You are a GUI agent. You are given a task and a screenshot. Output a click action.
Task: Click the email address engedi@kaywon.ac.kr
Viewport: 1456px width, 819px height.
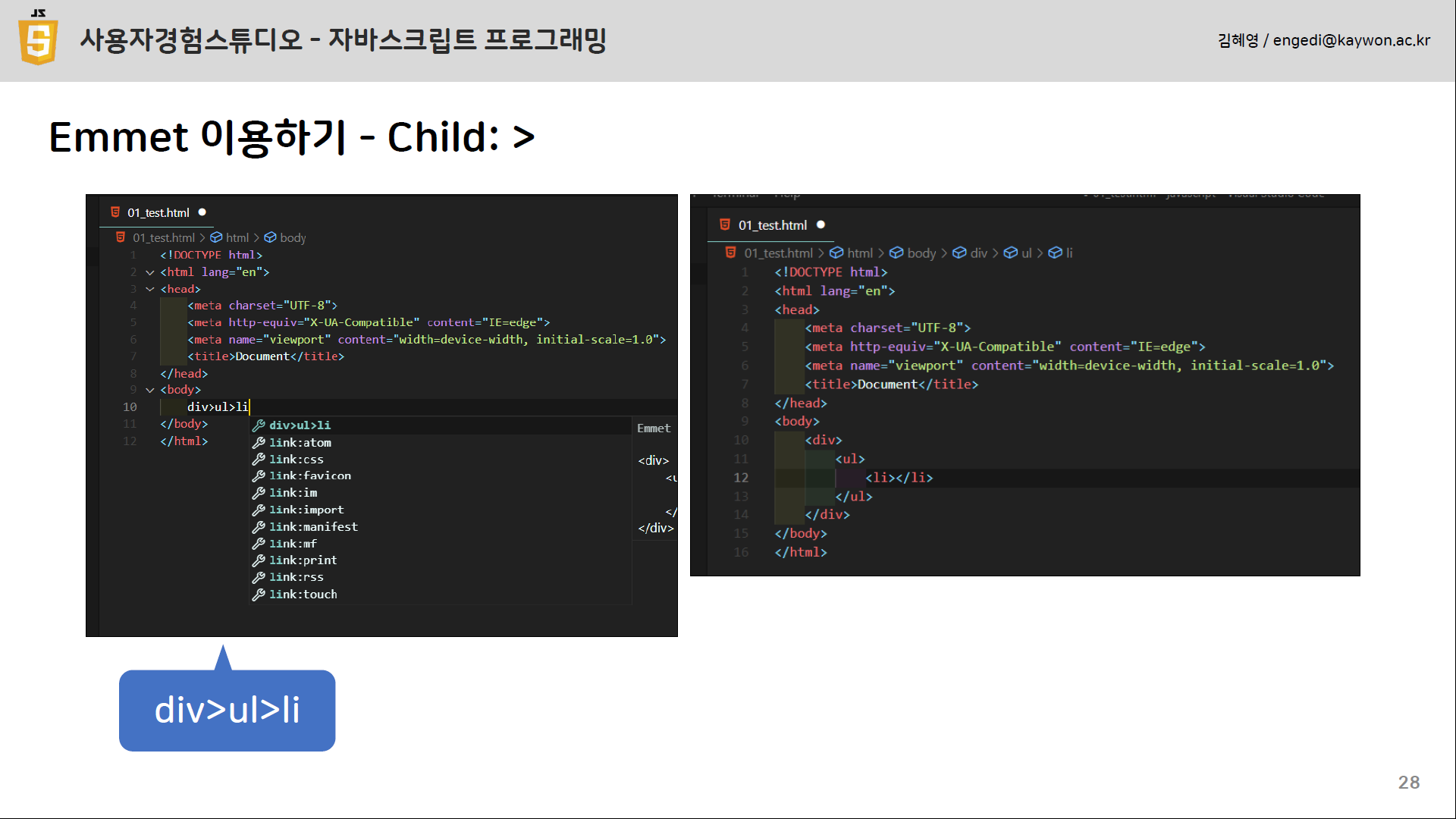coord(1351,40)
